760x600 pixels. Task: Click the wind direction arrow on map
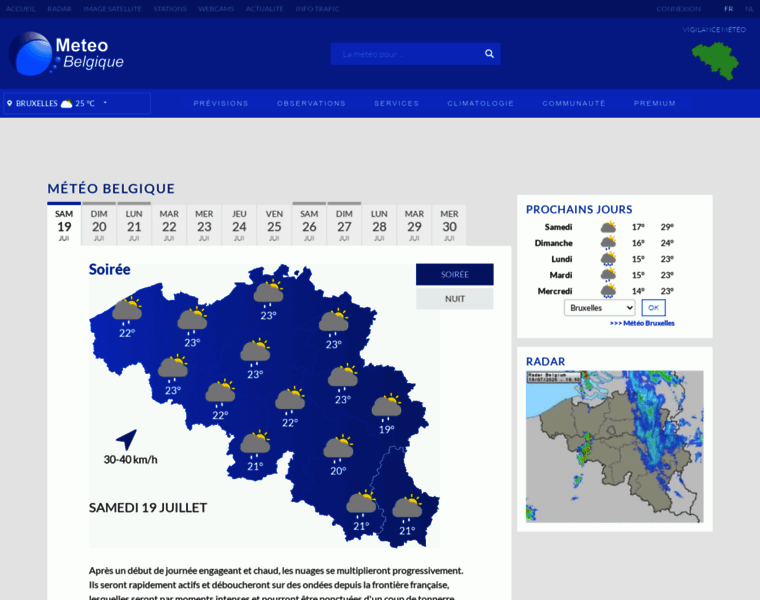pos(127,439)
